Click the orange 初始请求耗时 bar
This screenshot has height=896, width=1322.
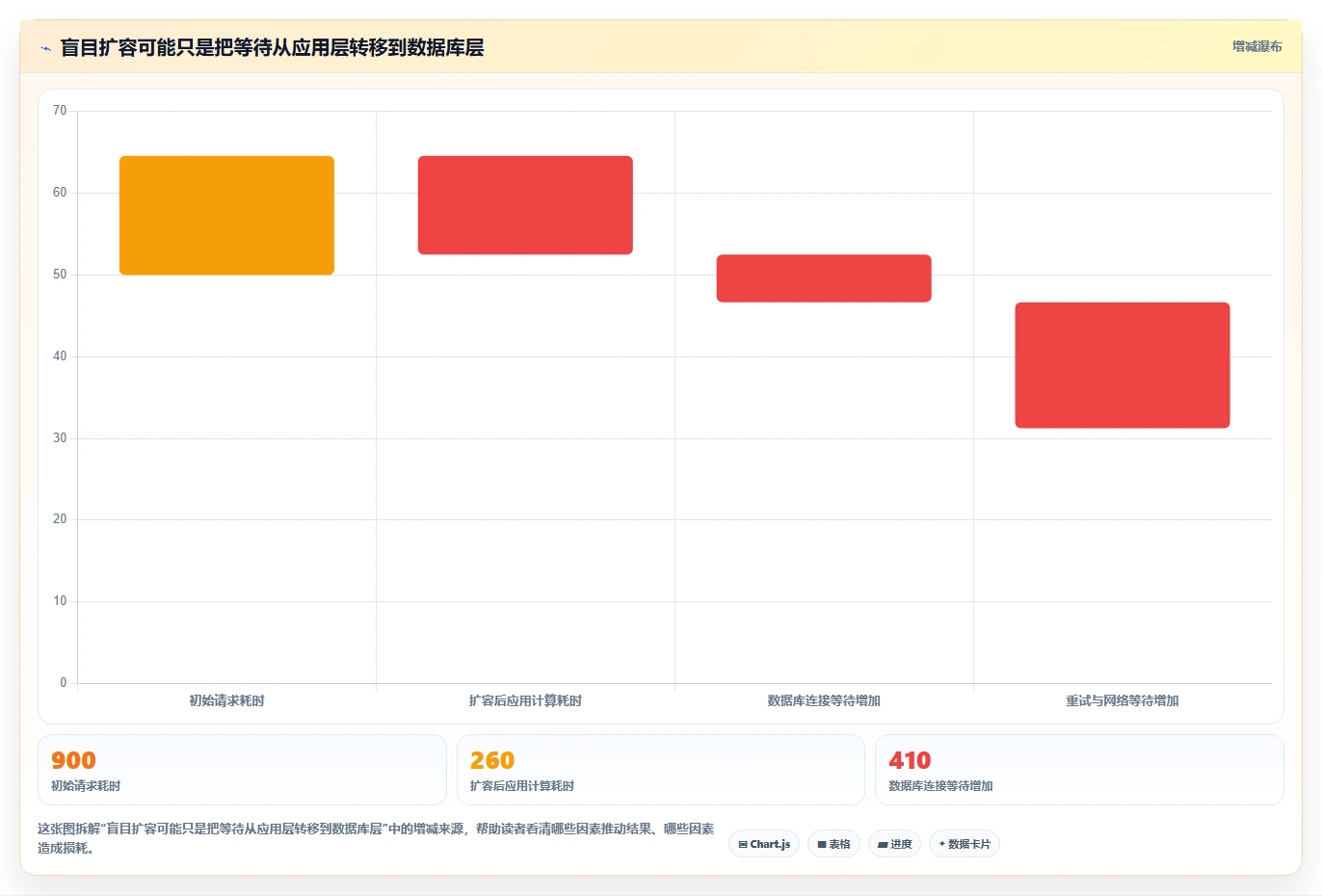(x=226, y=216)
